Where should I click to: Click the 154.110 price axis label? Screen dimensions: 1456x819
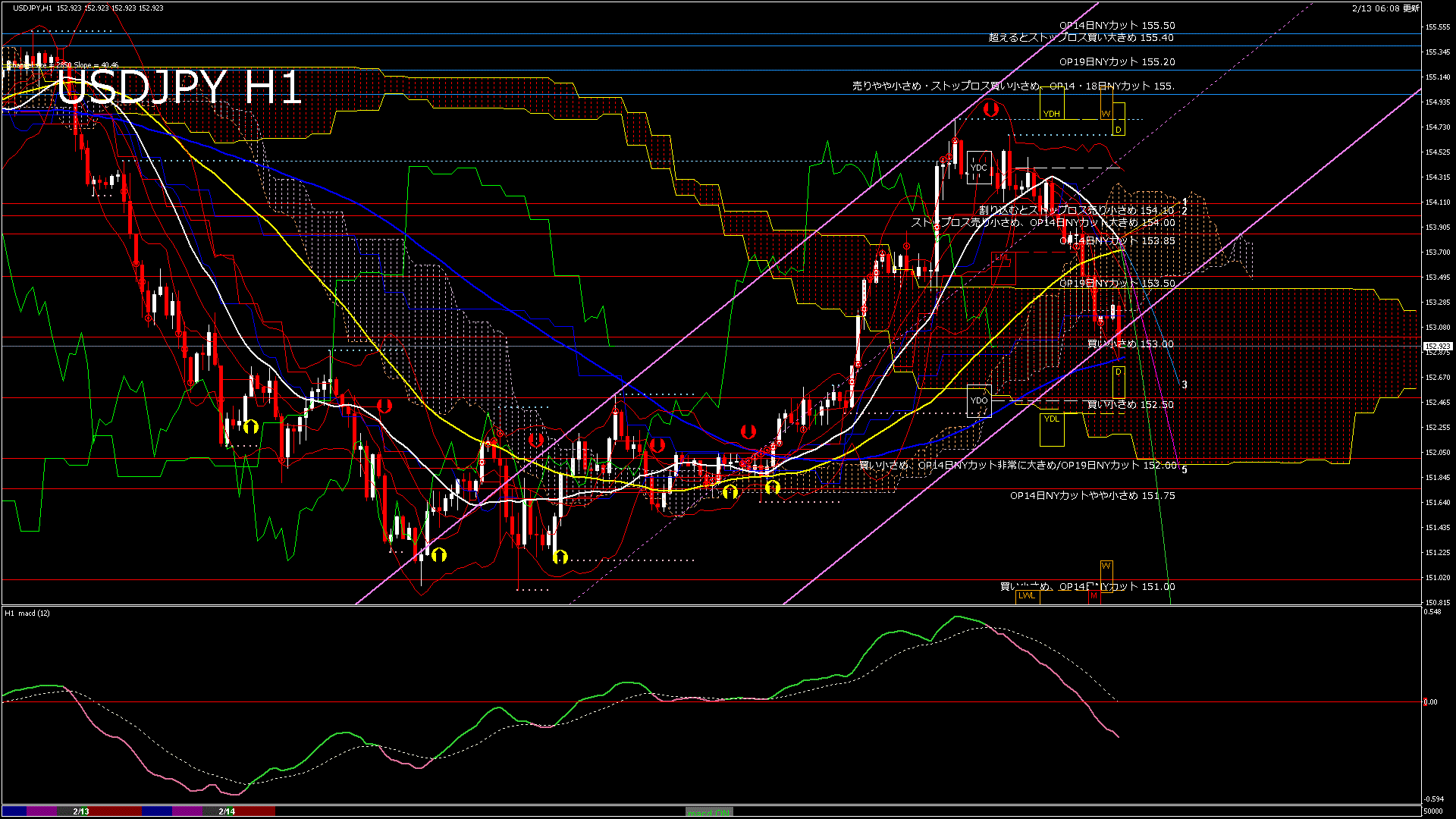point(1438,202)
